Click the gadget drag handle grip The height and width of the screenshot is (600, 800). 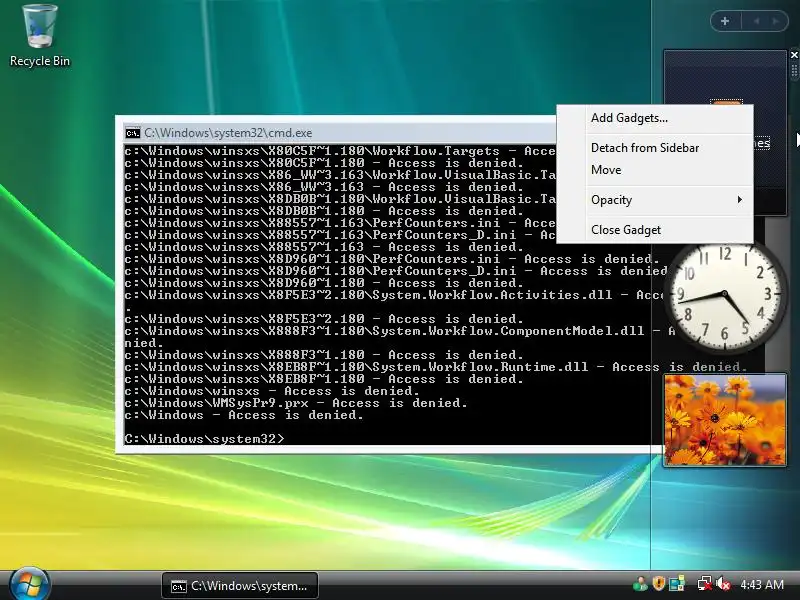click(794, 70)
